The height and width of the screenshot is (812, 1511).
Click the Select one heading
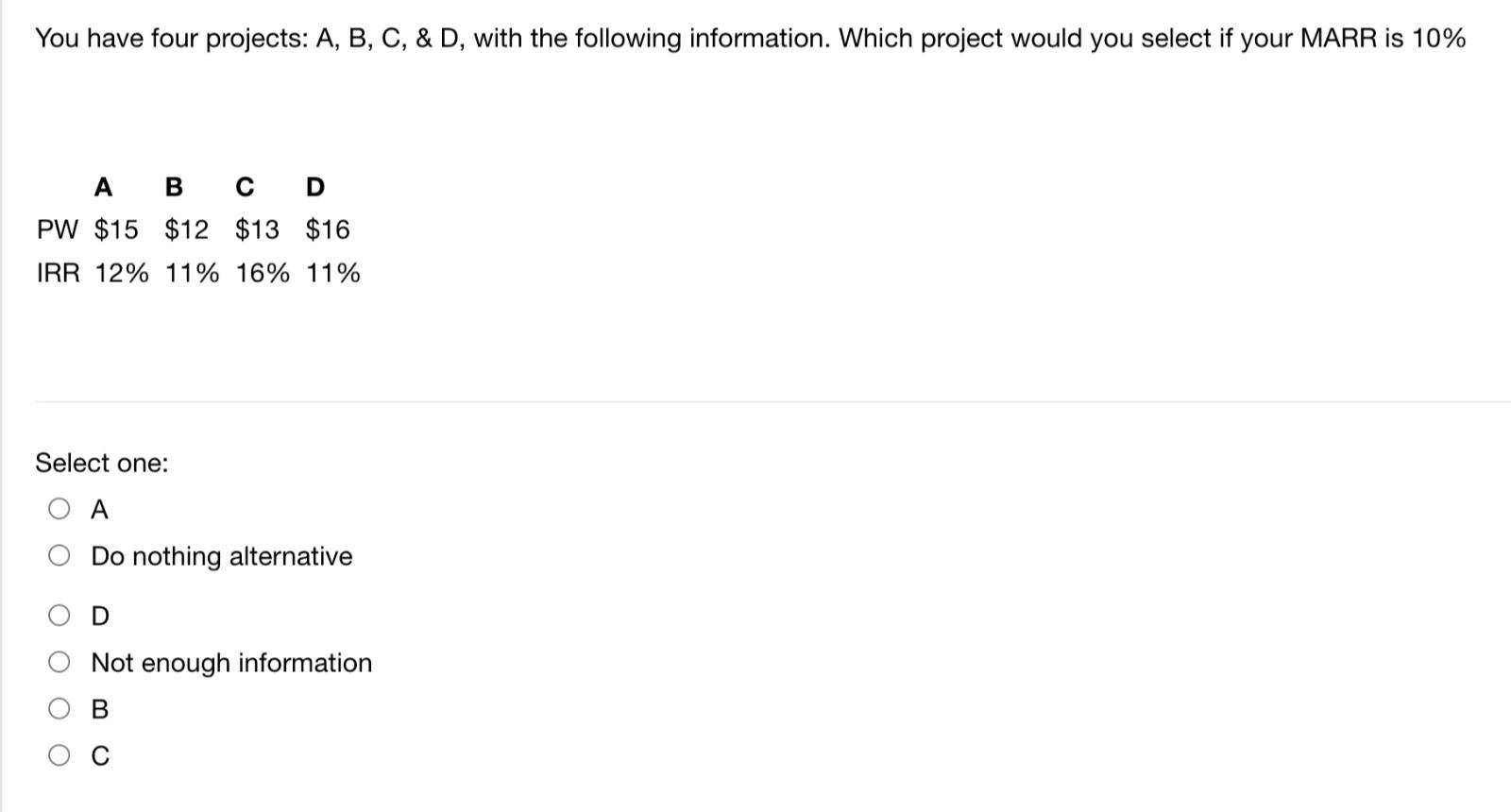click(x=101, y=462)
